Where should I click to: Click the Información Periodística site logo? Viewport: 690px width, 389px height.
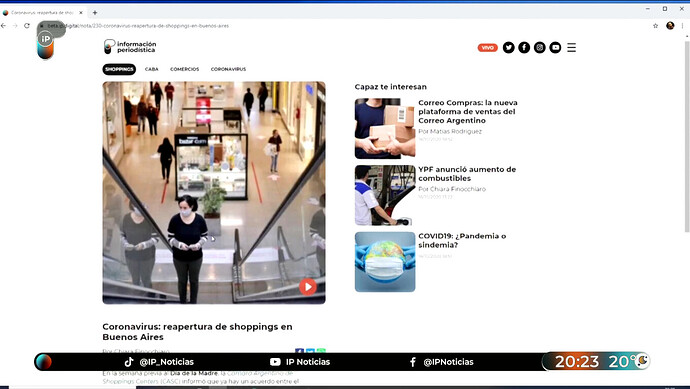130,47
